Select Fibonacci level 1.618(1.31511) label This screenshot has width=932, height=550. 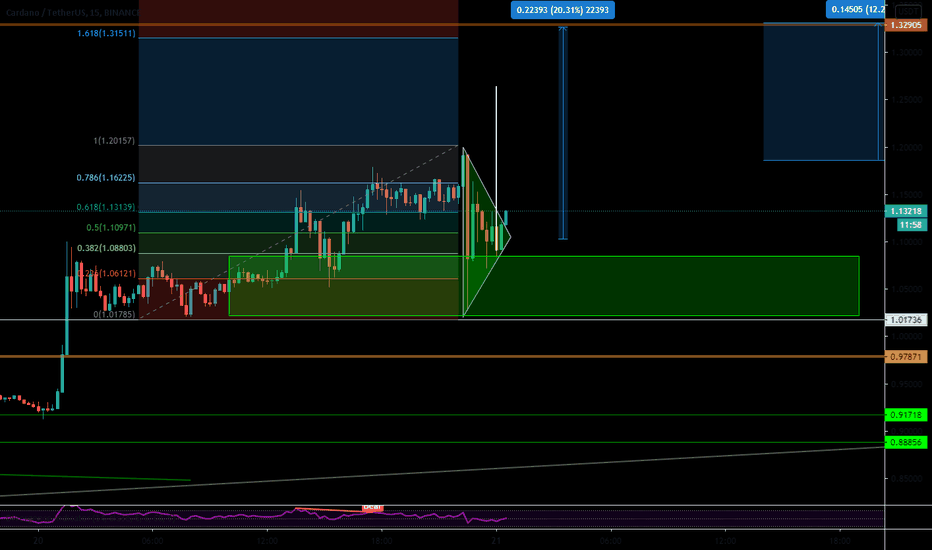click(106, 33)
